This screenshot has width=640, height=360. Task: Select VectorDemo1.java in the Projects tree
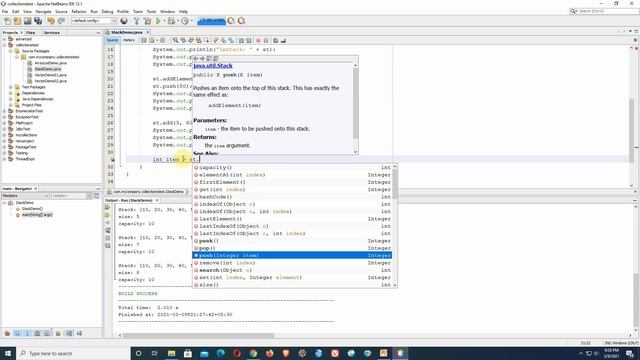[50, 75]
